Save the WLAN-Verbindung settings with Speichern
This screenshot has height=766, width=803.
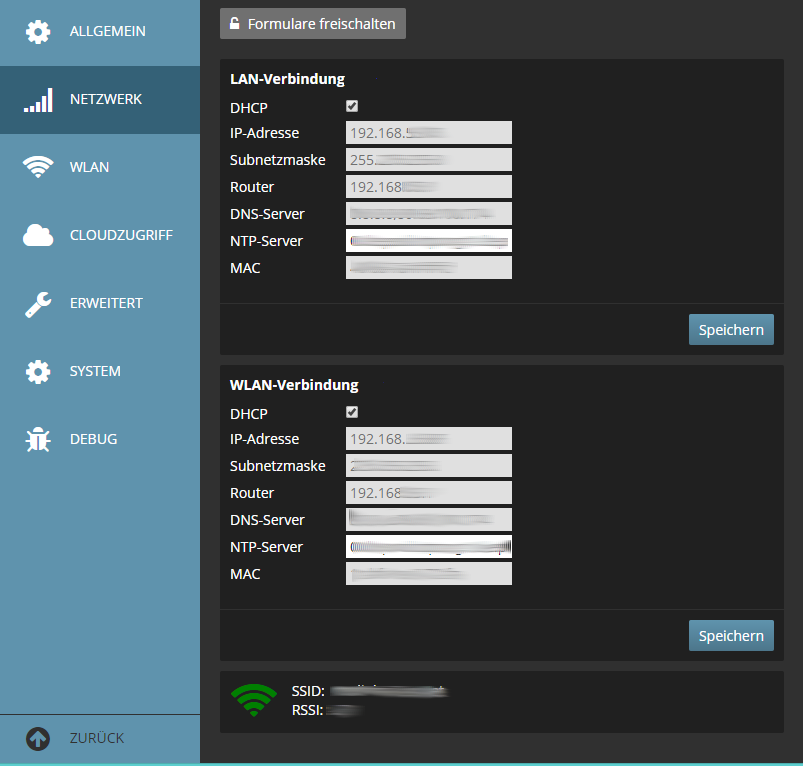[x=731, y=635]
